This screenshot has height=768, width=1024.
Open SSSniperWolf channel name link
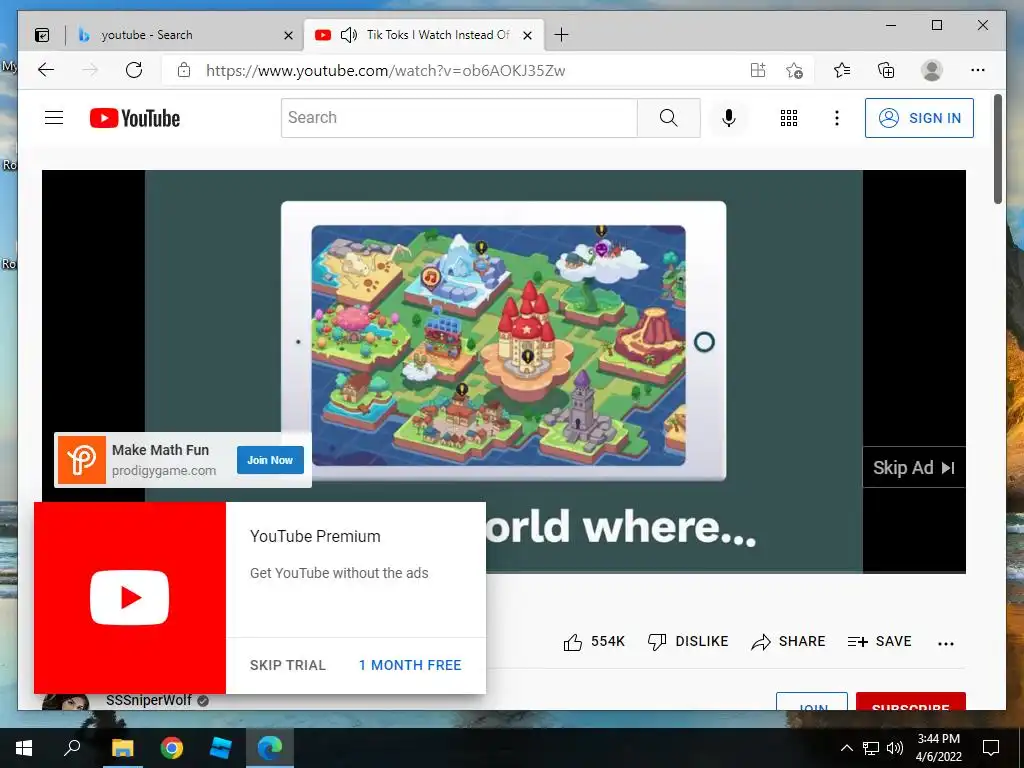149,700
